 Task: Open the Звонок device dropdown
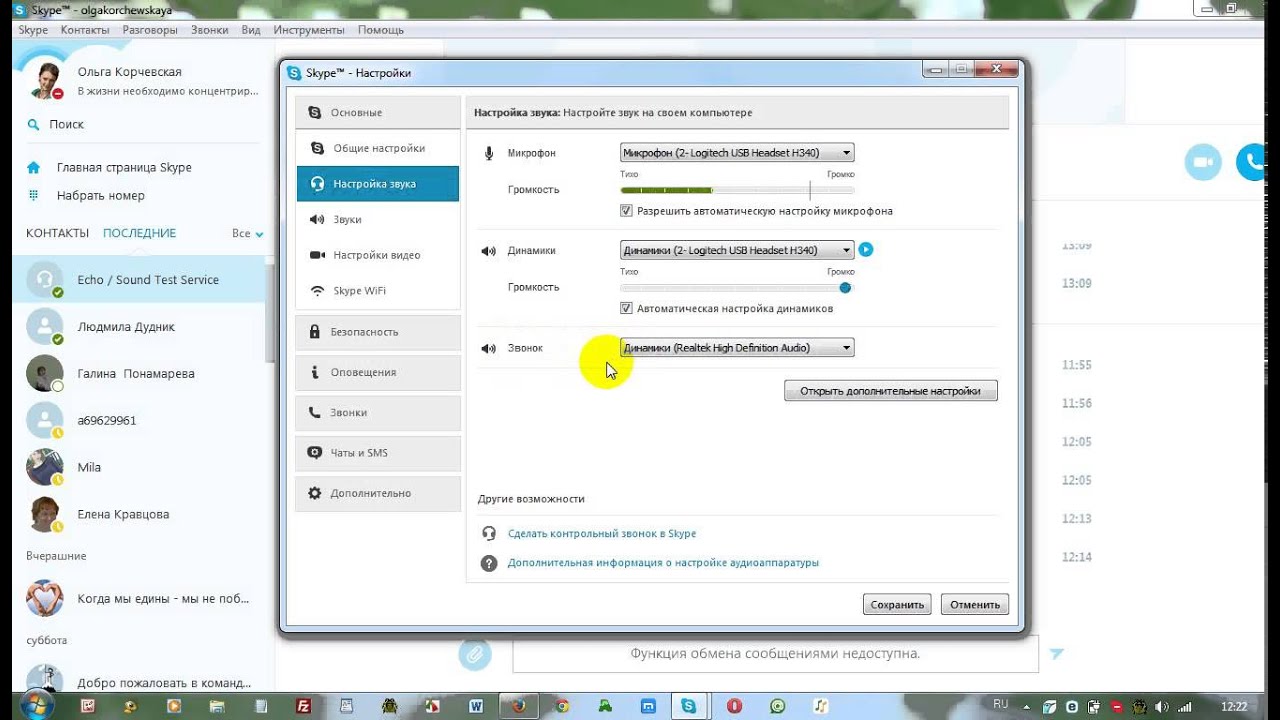(737, 348)
